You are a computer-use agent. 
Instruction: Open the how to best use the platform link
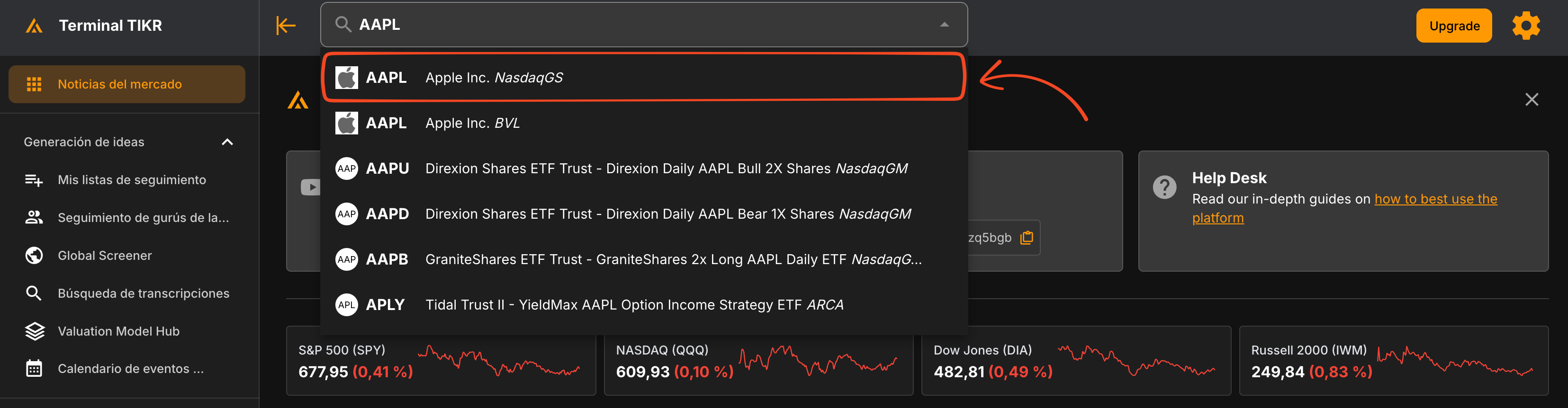pos(1435,199)
